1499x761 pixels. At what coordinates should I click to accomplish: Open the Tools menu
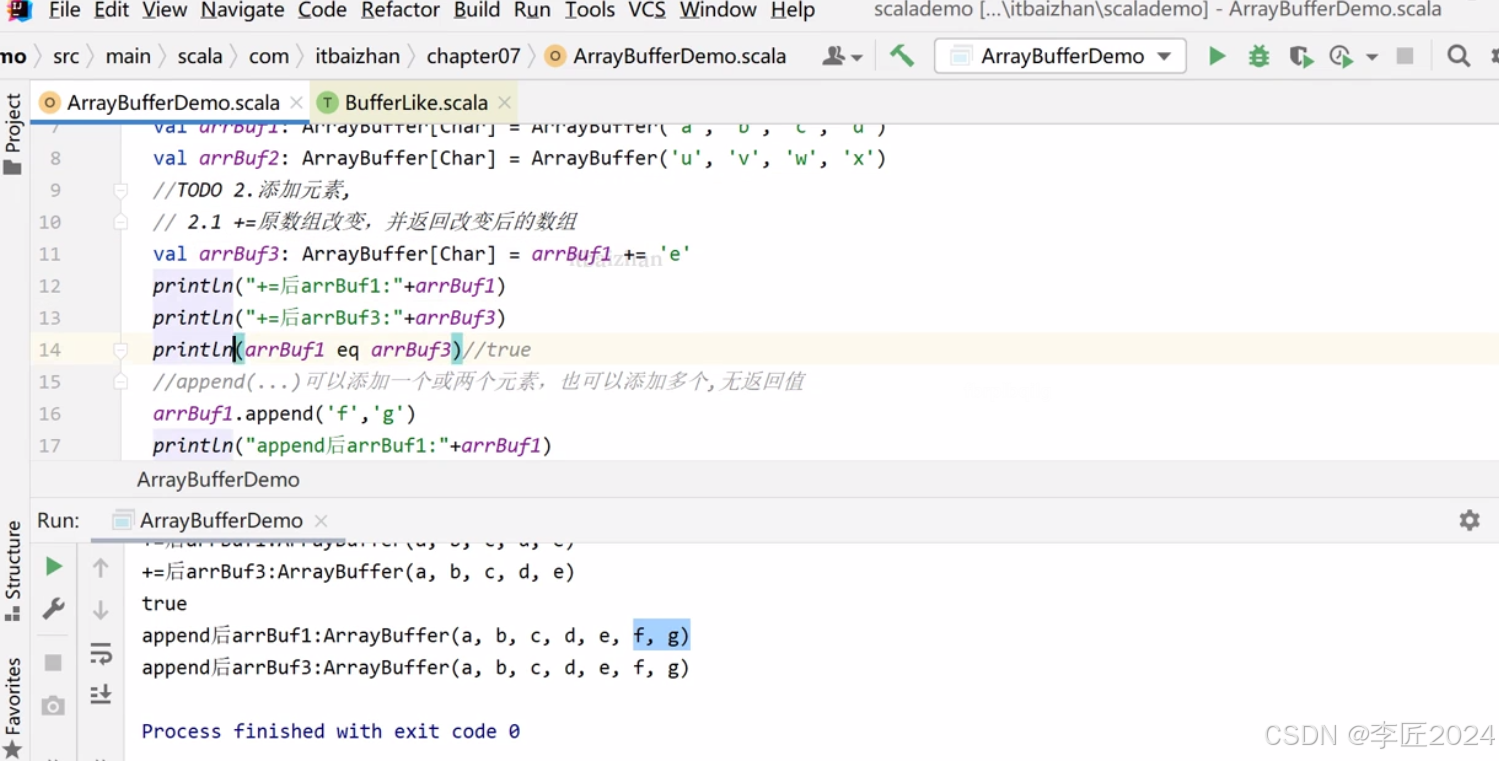[x=589, y=10]
